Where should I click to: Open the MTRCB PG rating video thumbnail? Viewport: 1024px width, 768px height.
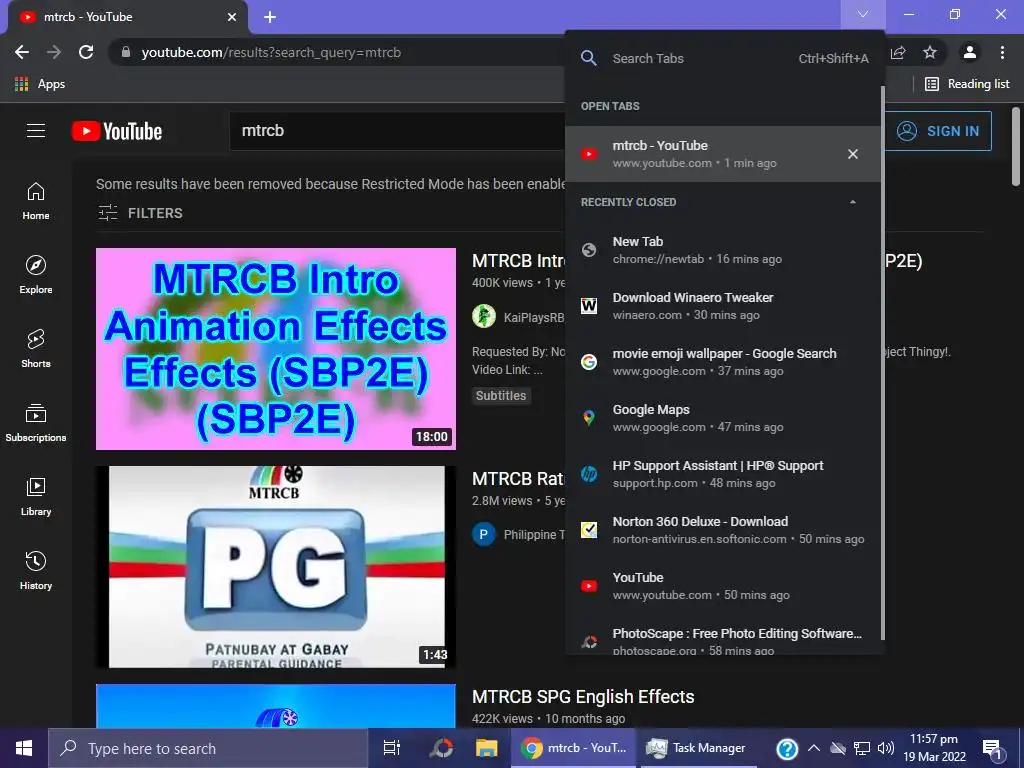[276, 567]
